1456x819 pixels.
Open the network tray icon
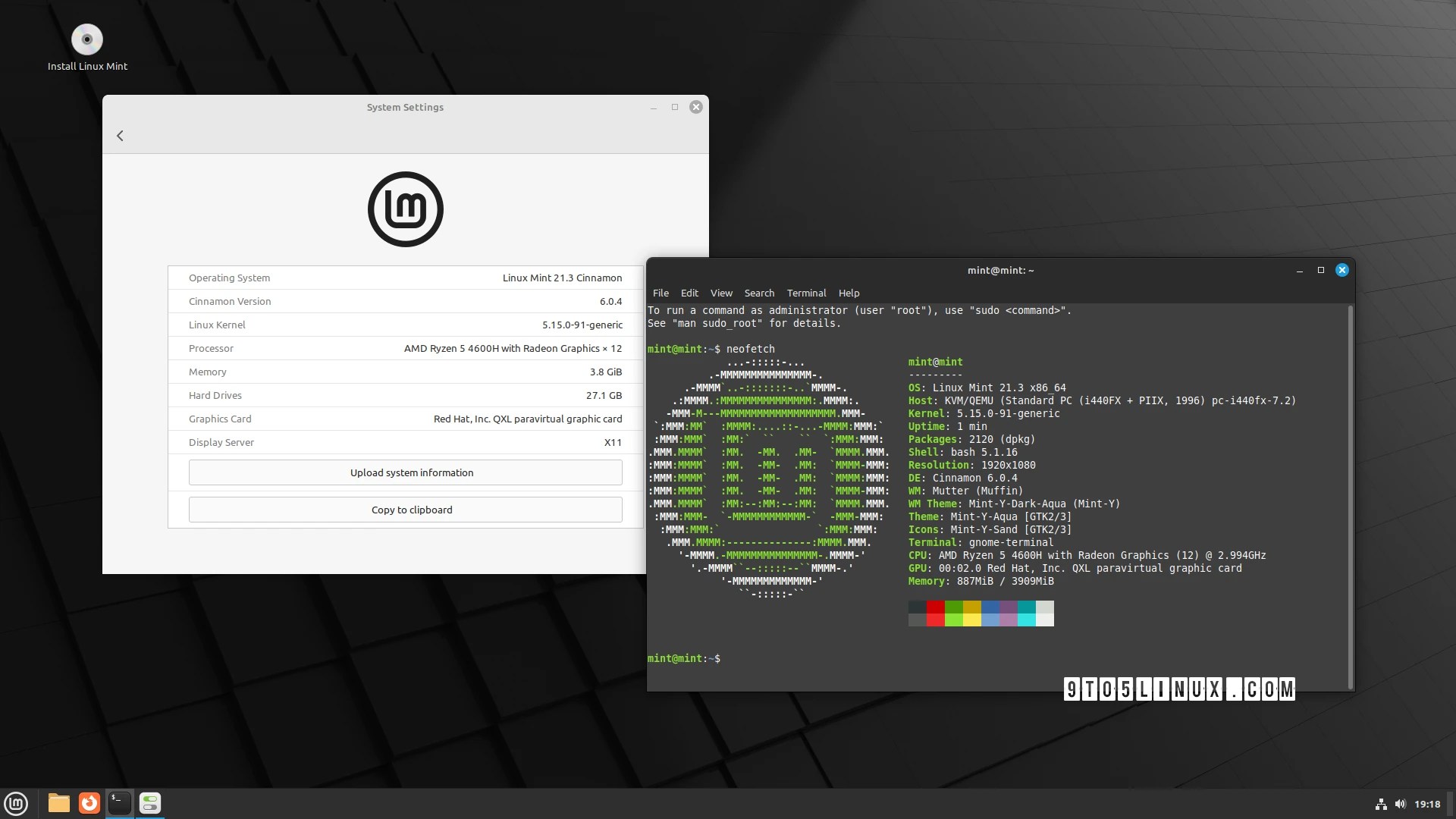1381,804
